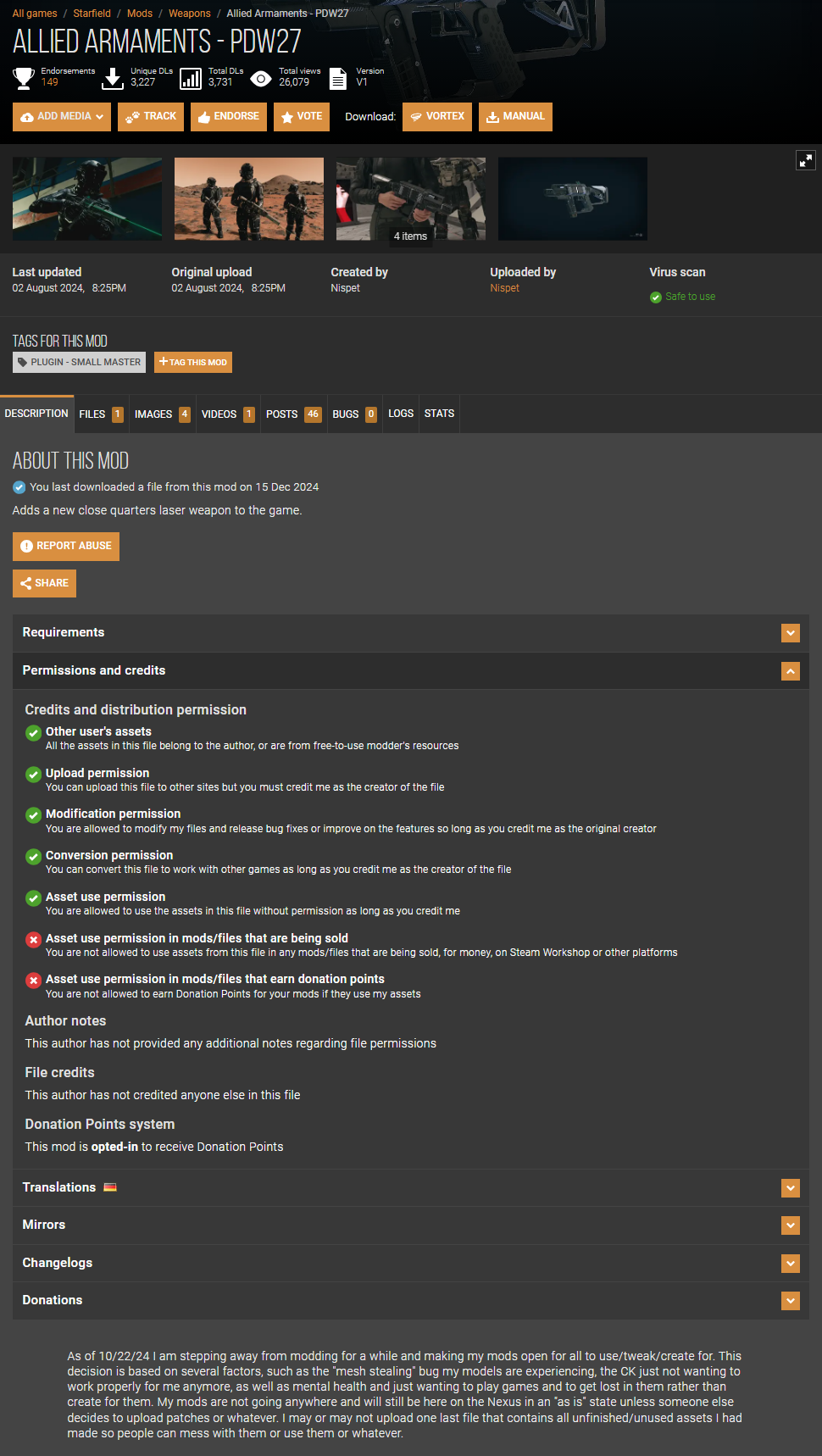Open uploader Nispet's profile link

tap(504, 288)
